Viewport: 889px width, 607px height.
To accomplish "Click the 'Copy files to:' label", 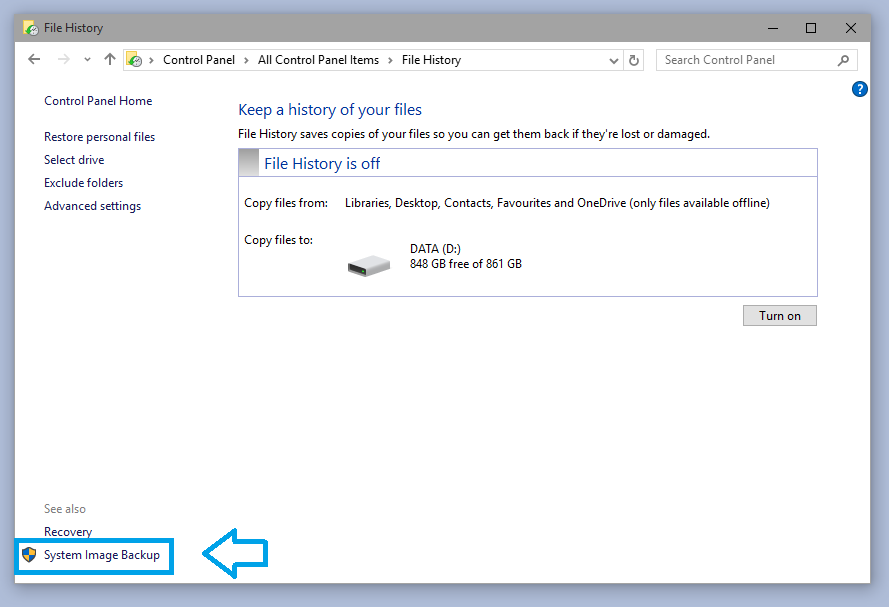I will click(x=278, y=240).
